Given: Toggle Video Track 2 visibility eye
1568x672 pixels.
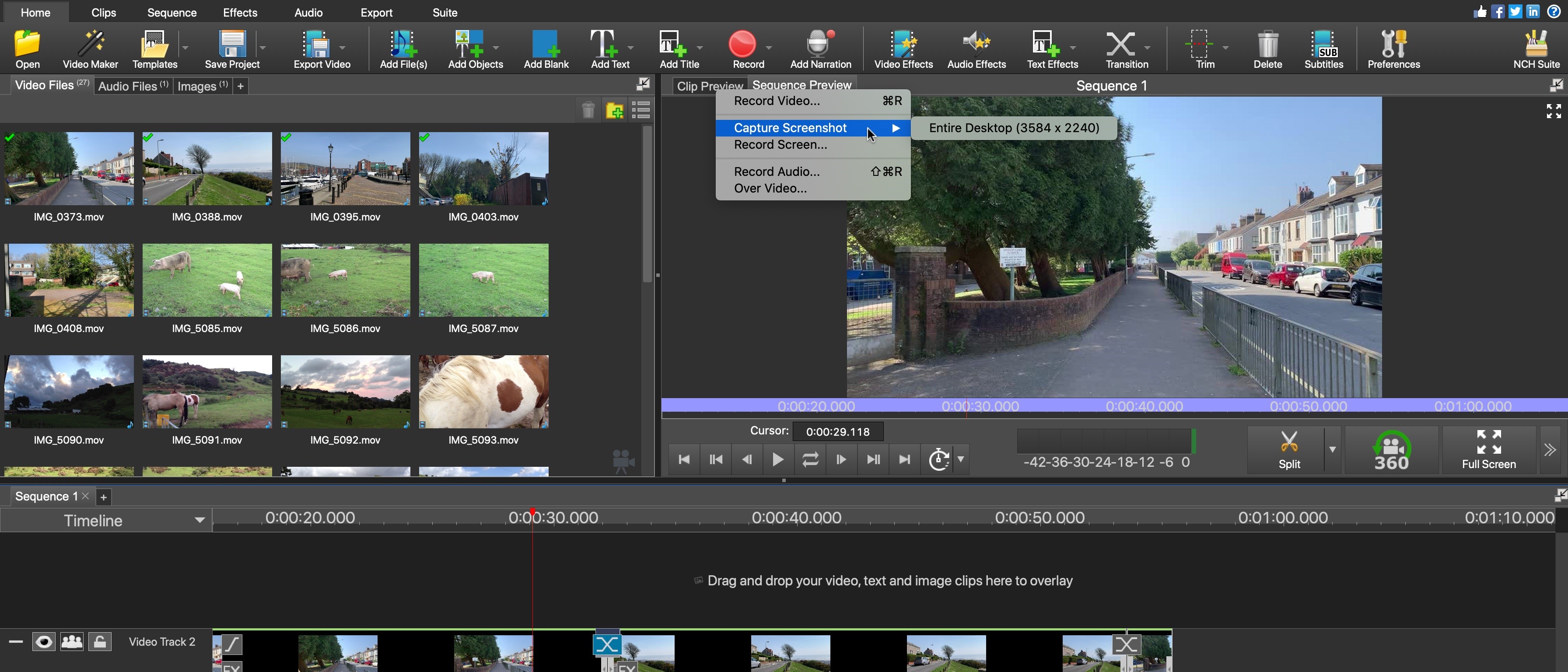Looking at the screenshot, I should tap(44, 642).
